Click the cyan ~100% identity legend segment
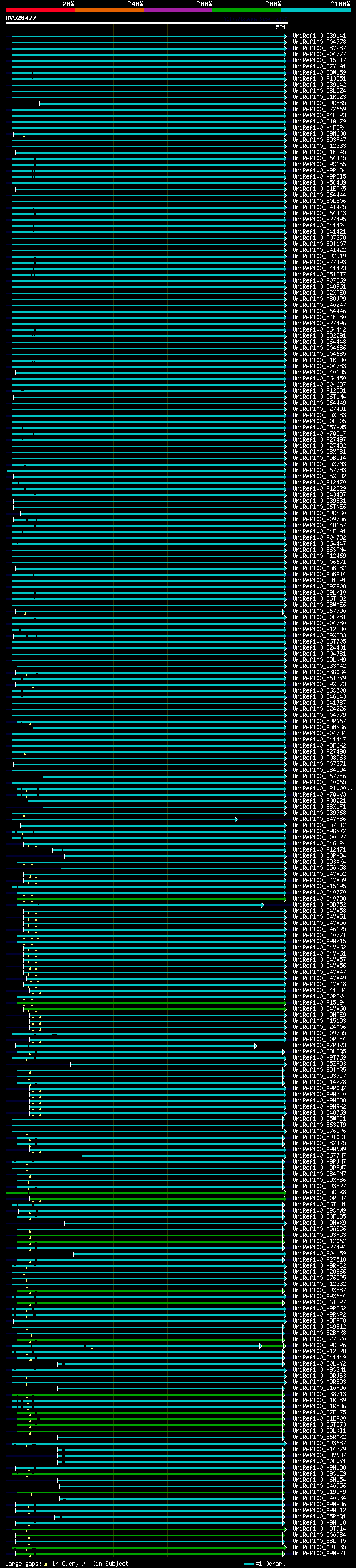The width and height of the screenshot is (356, 1568). [316, 10]
